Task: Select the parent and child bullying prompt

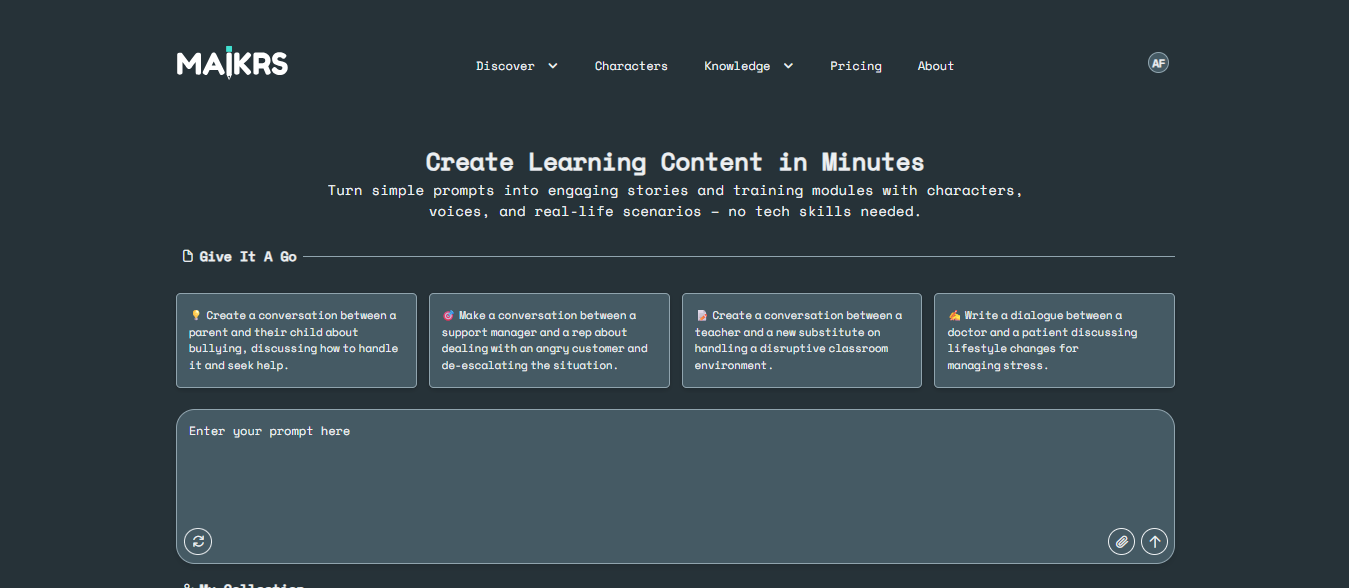Action: click(x=296, y=341)
